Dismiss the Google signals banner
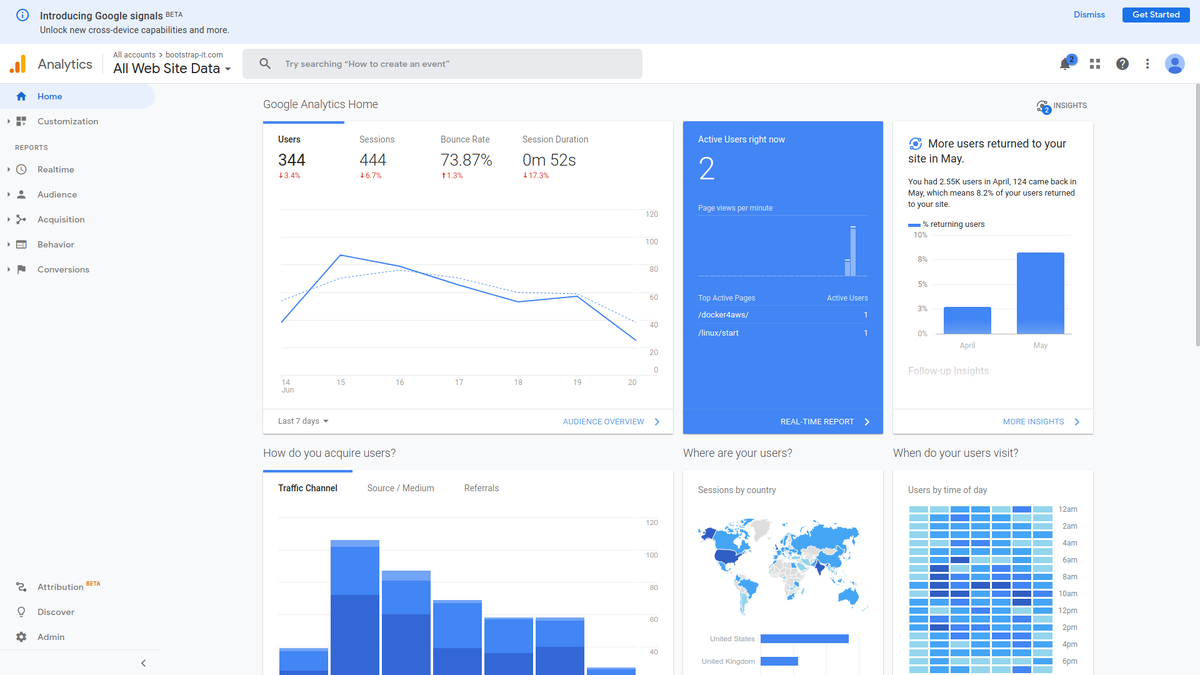The width and height of the screenshot is (1200, 675). pyautogui.click(x=1089, y=15)
